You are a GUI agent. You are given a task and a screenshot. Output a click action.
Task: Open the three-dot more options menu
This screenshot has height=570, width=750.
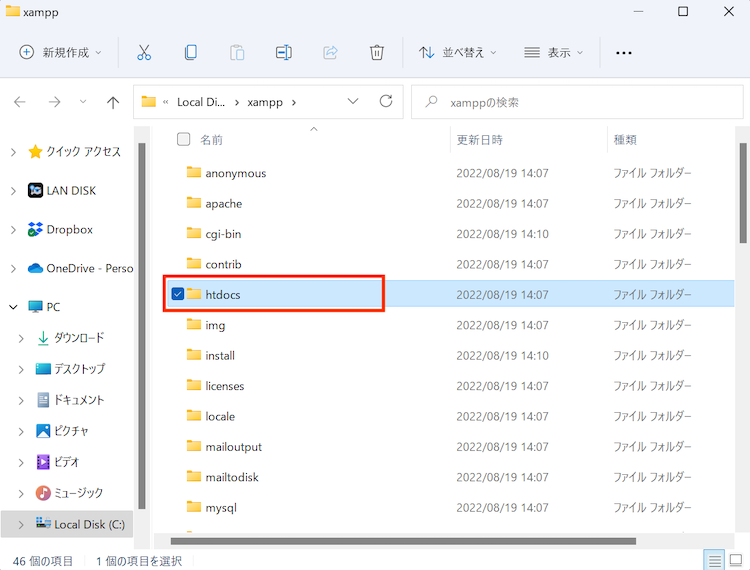624,53
